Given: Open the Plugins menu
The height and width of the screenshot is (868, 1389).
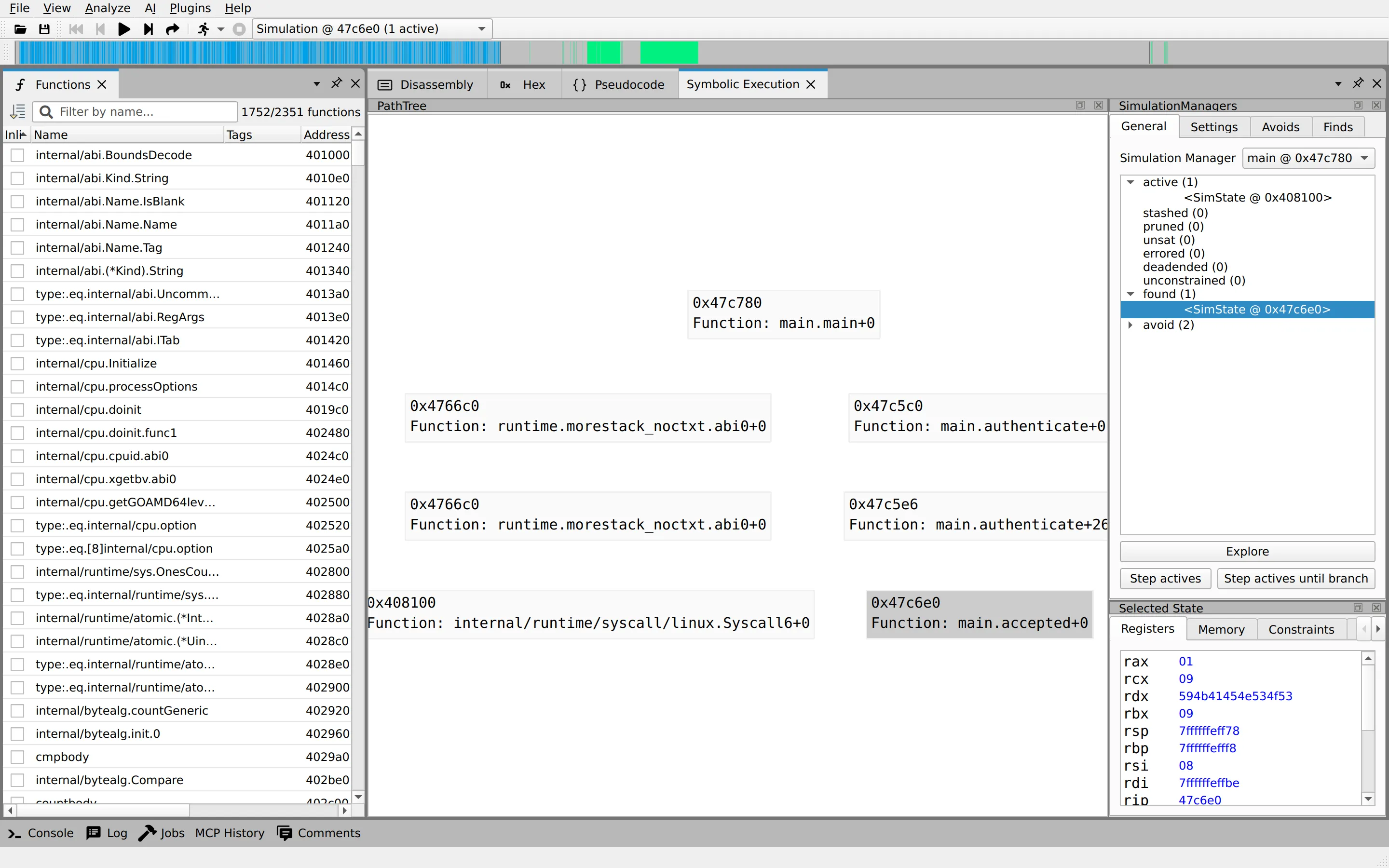Looking at the screenshot, I should click(x=190, y=8).
